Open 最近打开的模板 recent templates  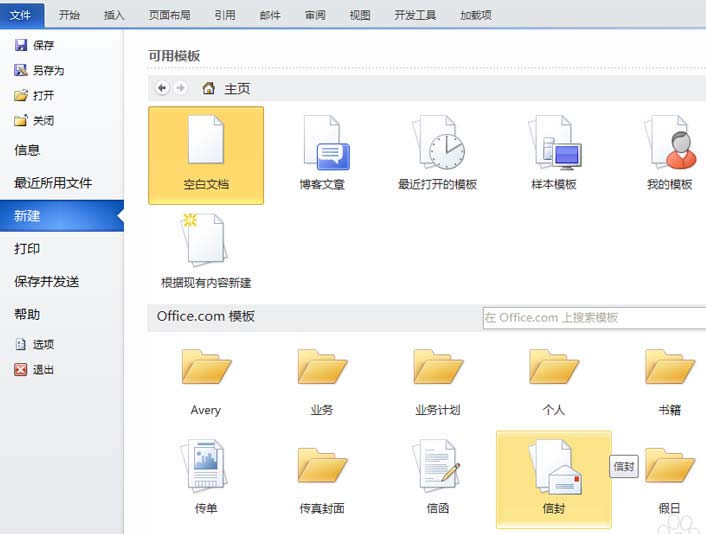tap(437, 154)
